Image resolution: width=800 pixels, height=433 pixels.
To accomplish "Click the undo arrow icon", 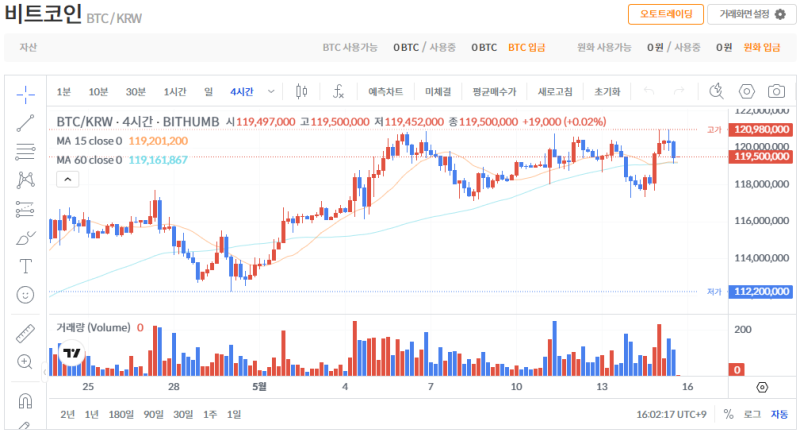I will pos(649,91).
